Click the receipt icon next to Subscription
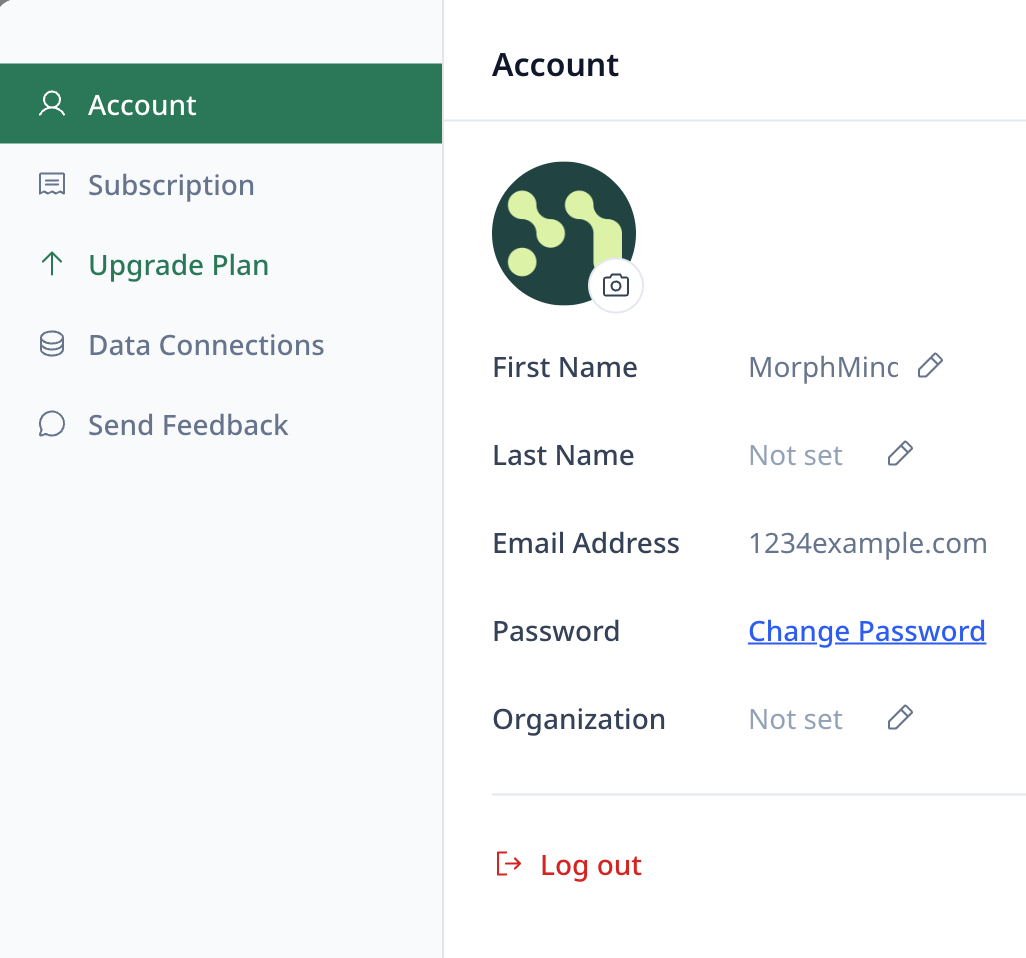This screenshot has width=1026, height=958. coord(52,185)
